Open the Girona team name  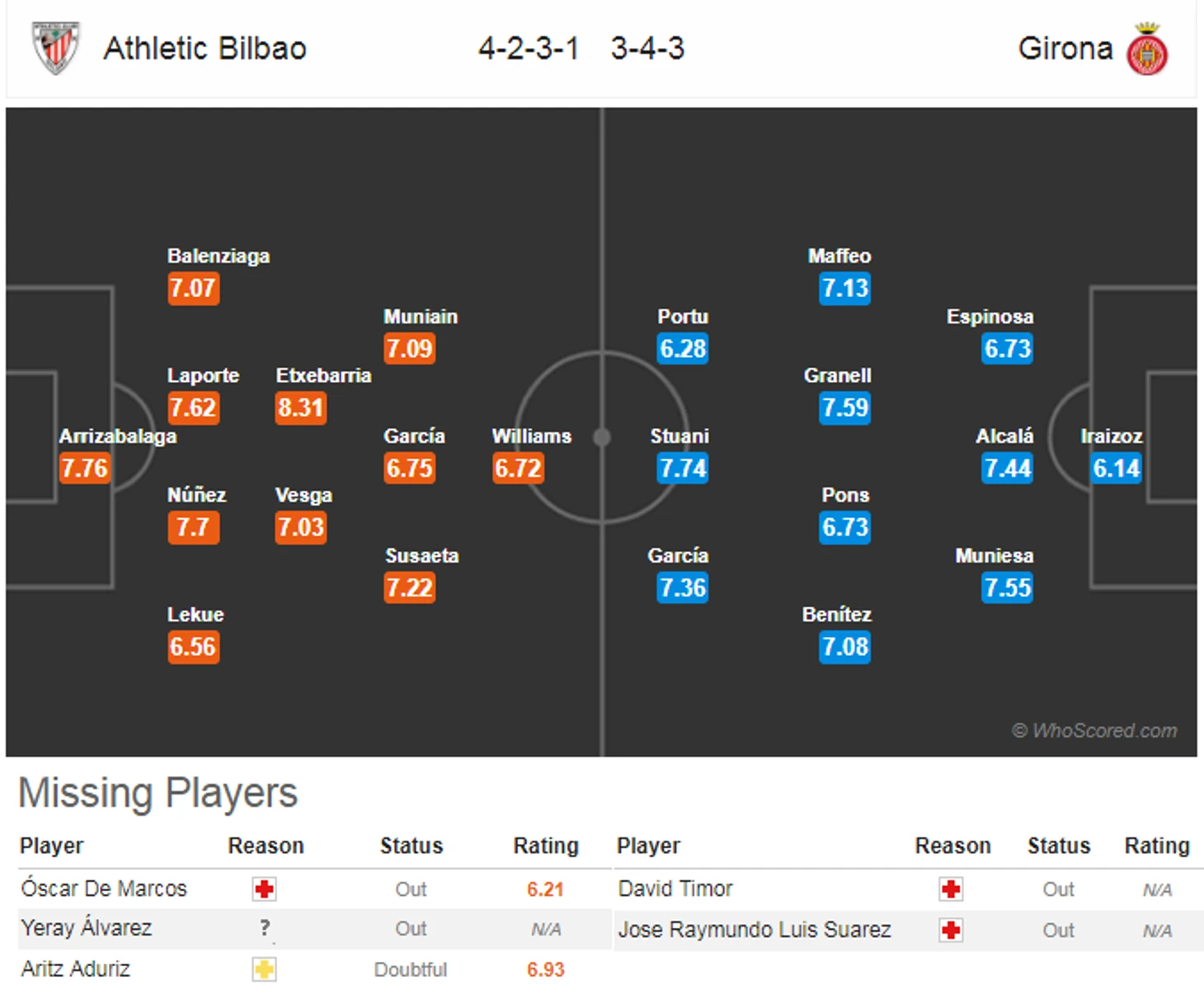[x=1065, y=49]
